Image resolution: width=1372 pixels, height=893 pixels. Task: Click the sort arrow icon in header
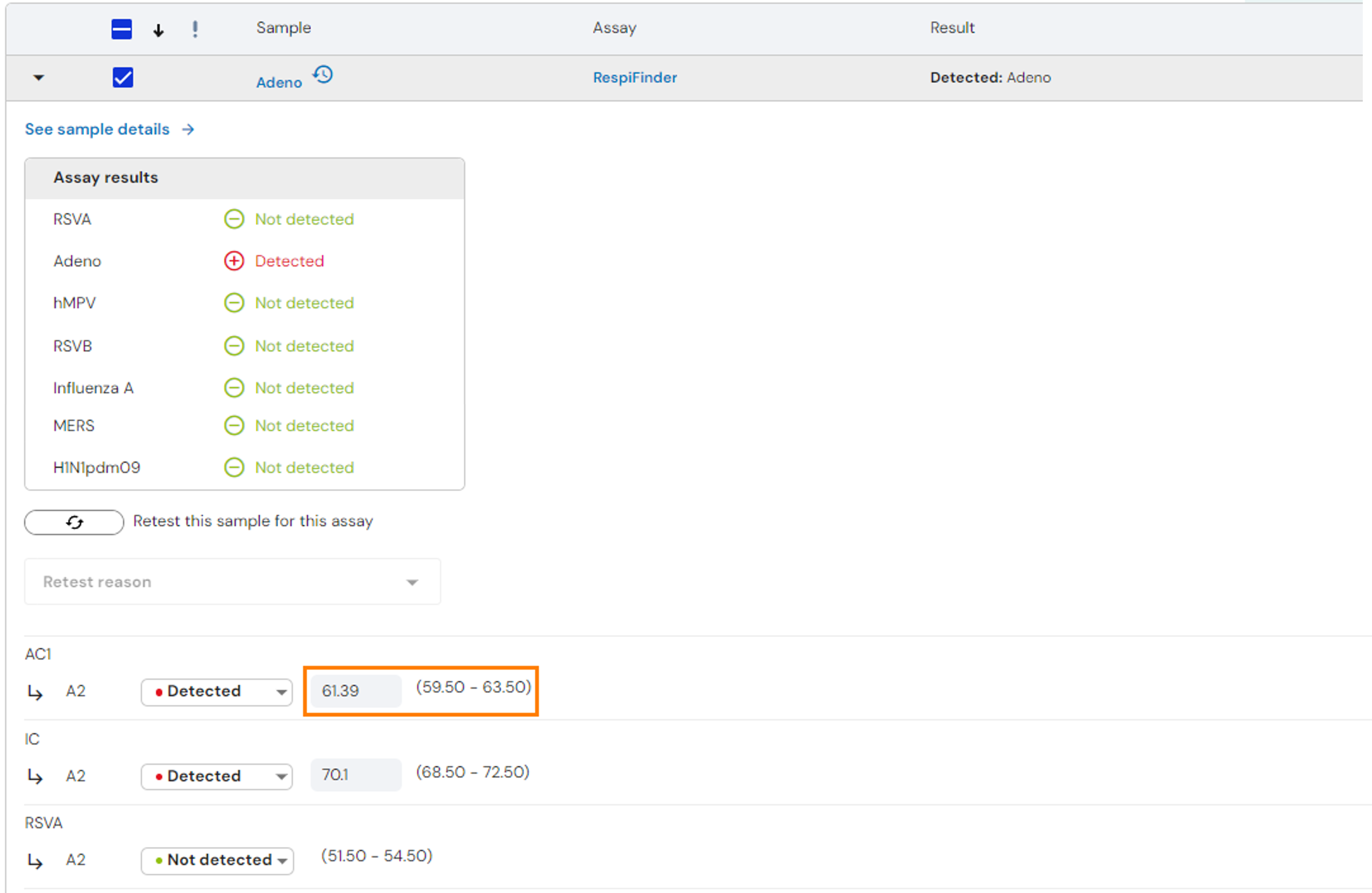158,30
